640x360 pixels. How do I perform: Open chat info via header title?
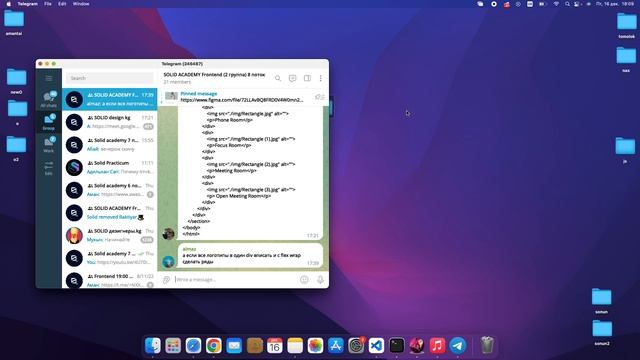point(214,75)
